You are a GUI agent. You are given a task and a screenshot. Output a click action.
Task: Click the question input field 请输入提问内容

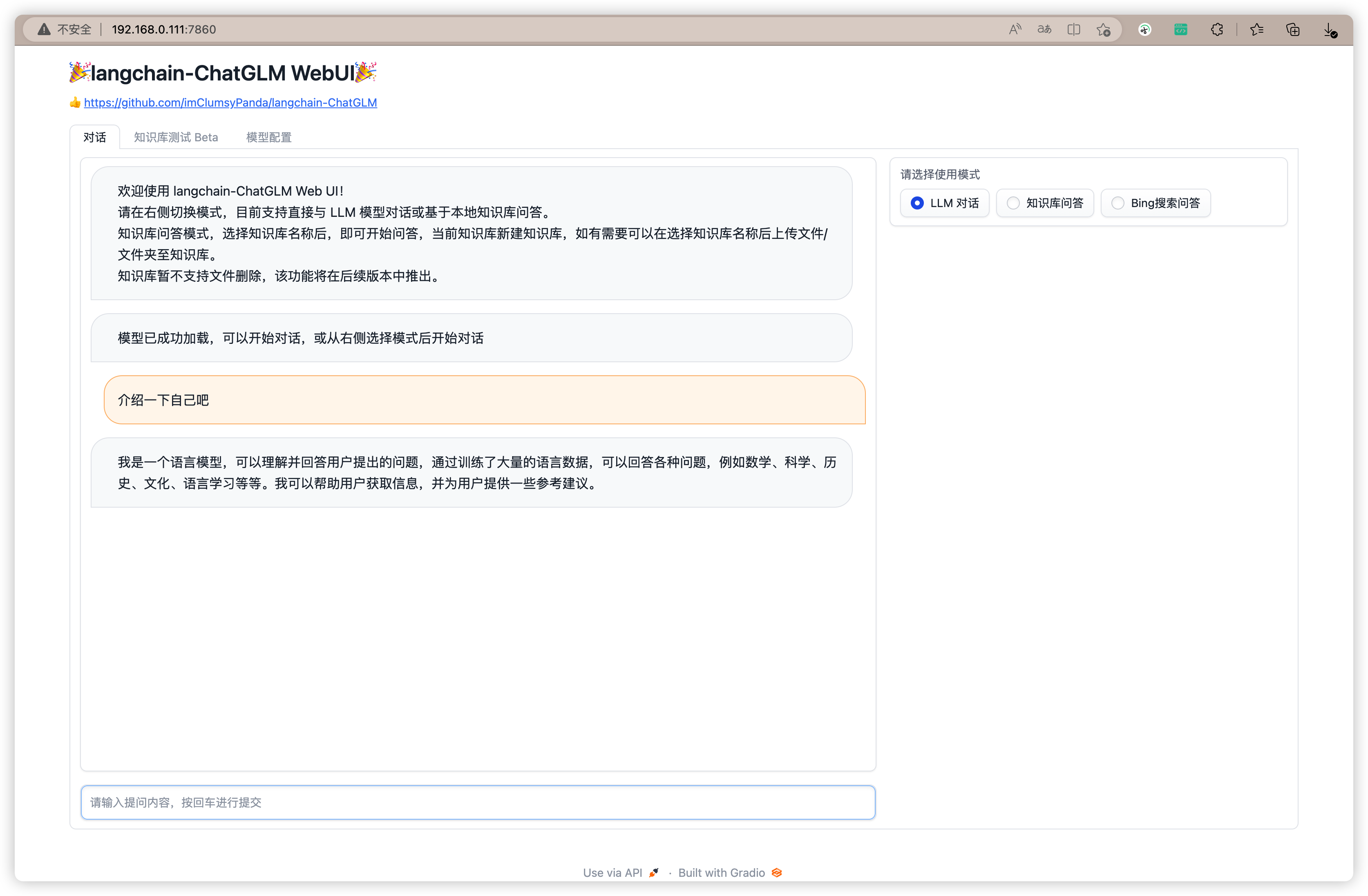[478, 802]
